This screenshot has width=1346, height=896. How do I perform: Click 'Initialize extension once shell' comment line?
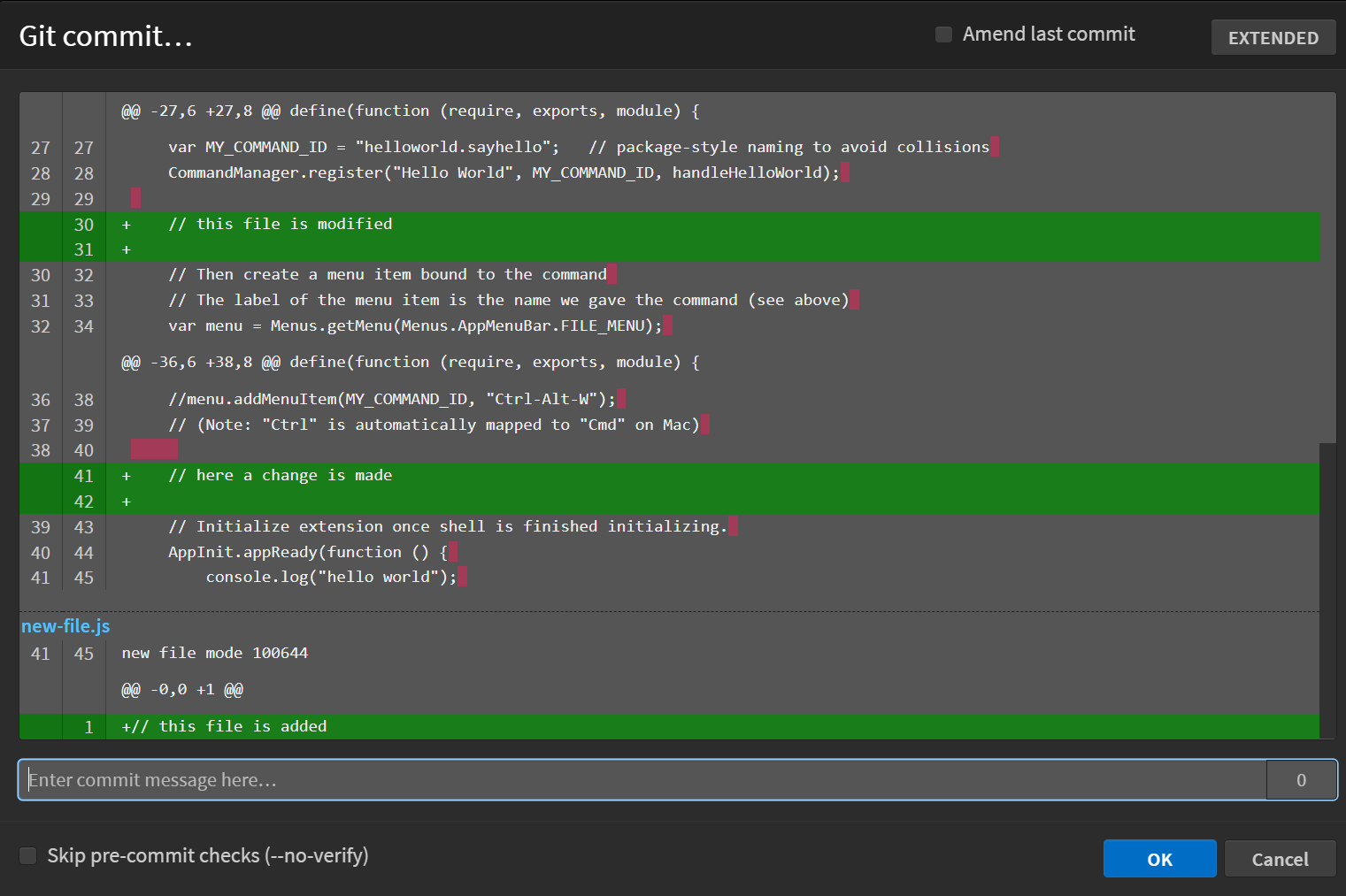tap(448, 526)
